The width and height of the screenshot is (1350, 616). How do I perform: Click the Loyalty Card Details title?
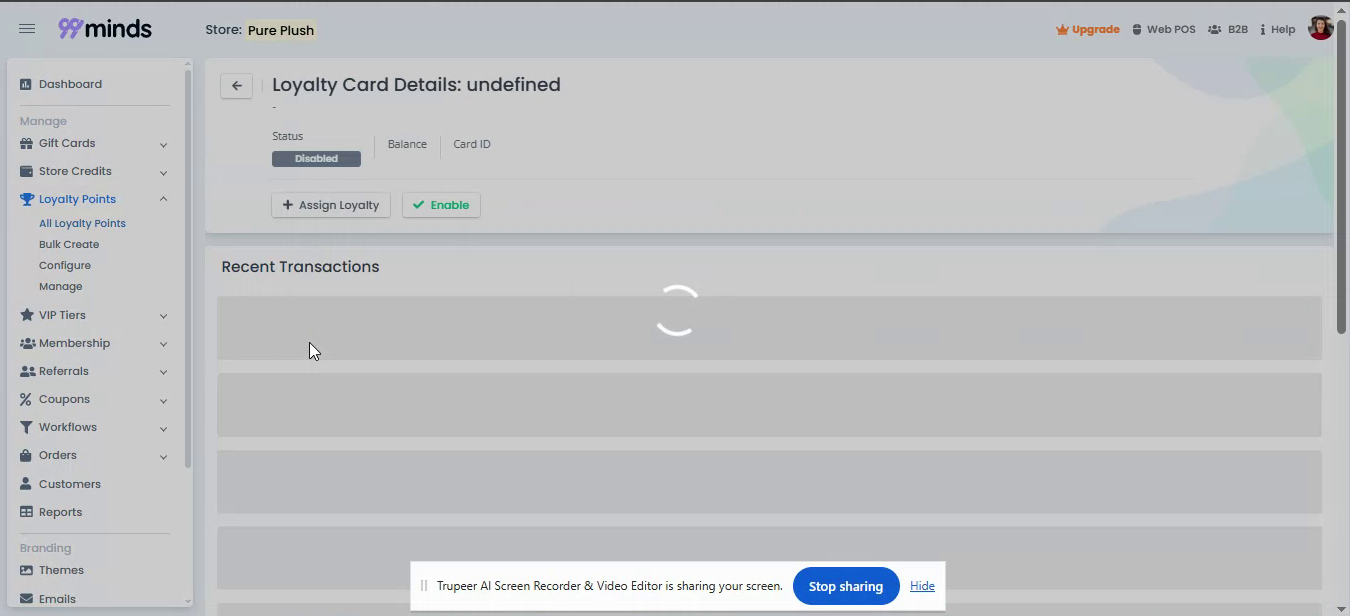point(416,85)
